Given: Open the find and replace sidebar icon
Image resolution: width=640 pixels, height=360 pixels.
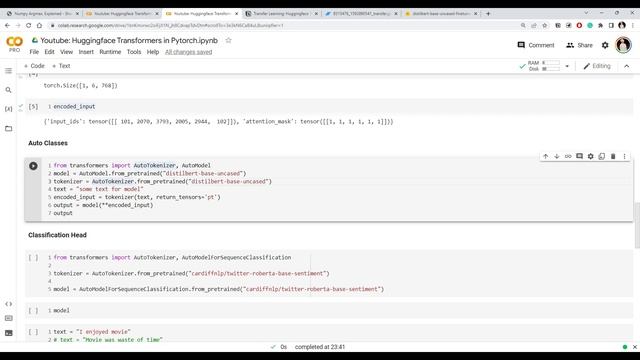Looking at the screenshot, I should (x=8, y=90).
